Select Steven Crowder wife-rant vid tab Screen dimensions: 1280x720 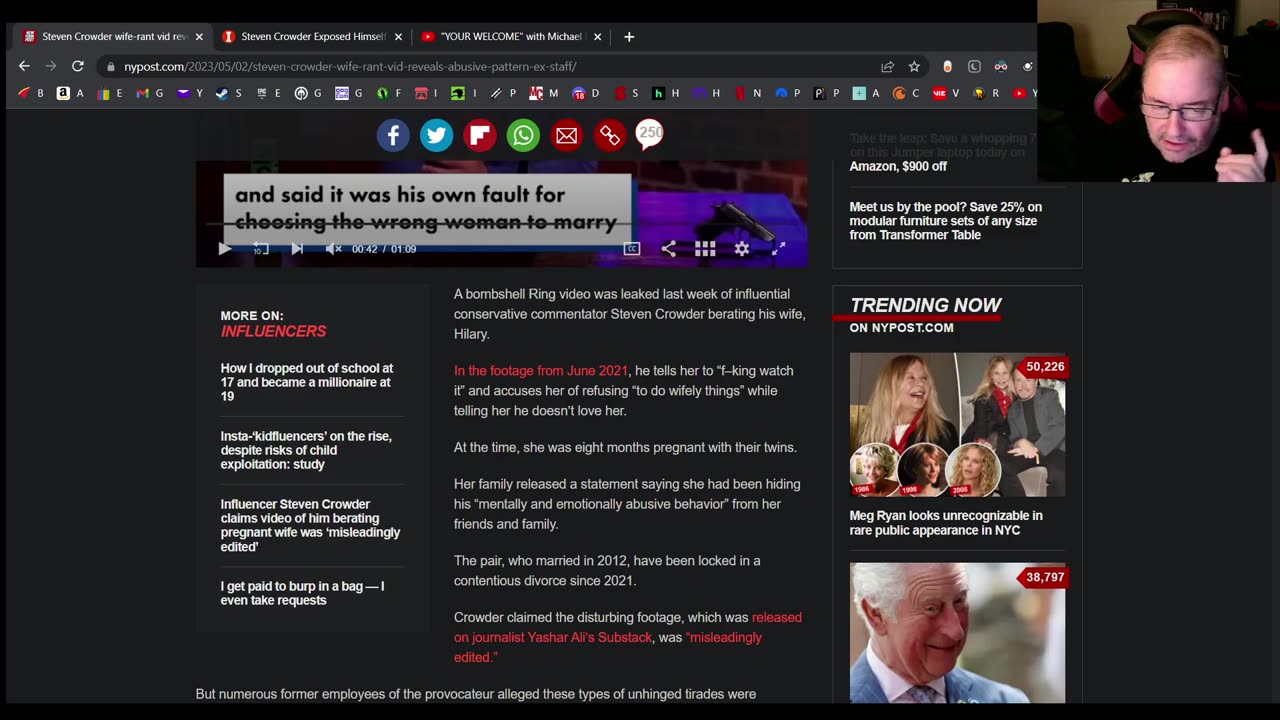tap(113, 36)
